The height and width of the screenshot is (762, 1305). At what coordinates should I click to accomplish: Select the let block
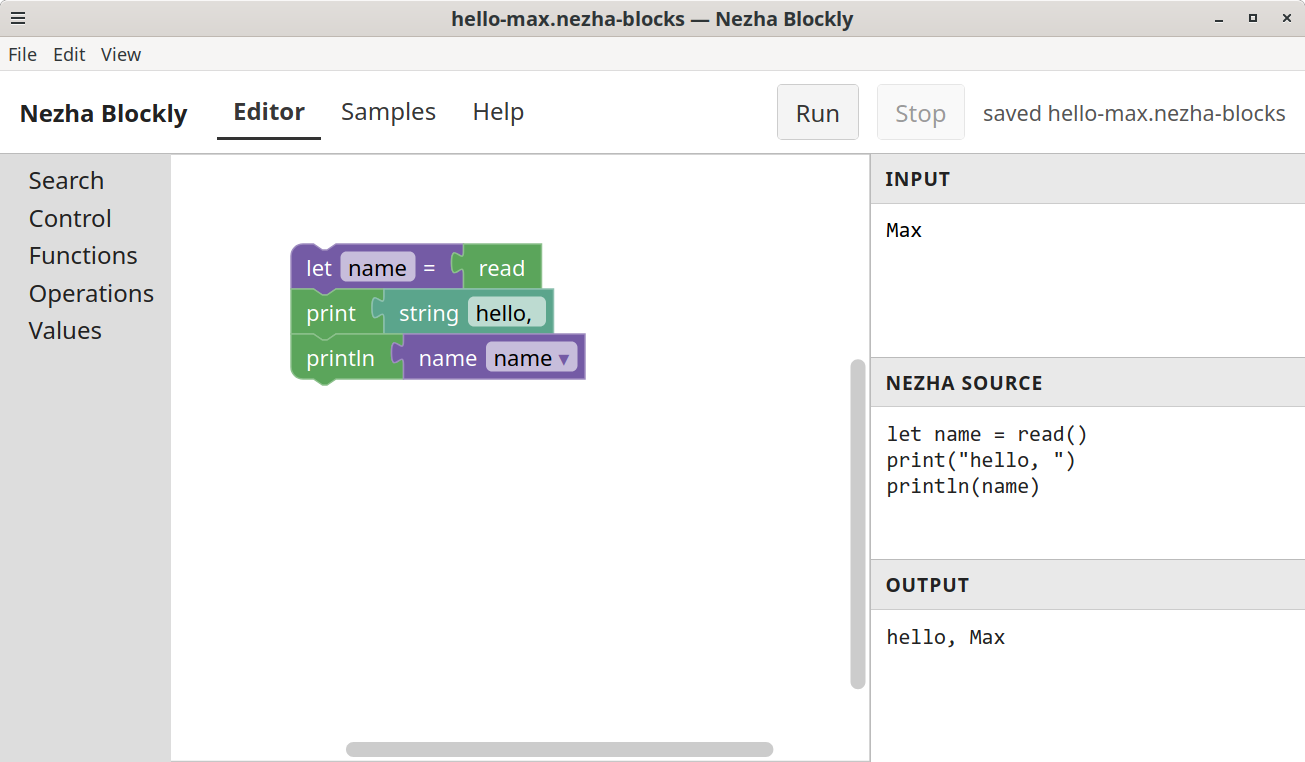point(320,268)
